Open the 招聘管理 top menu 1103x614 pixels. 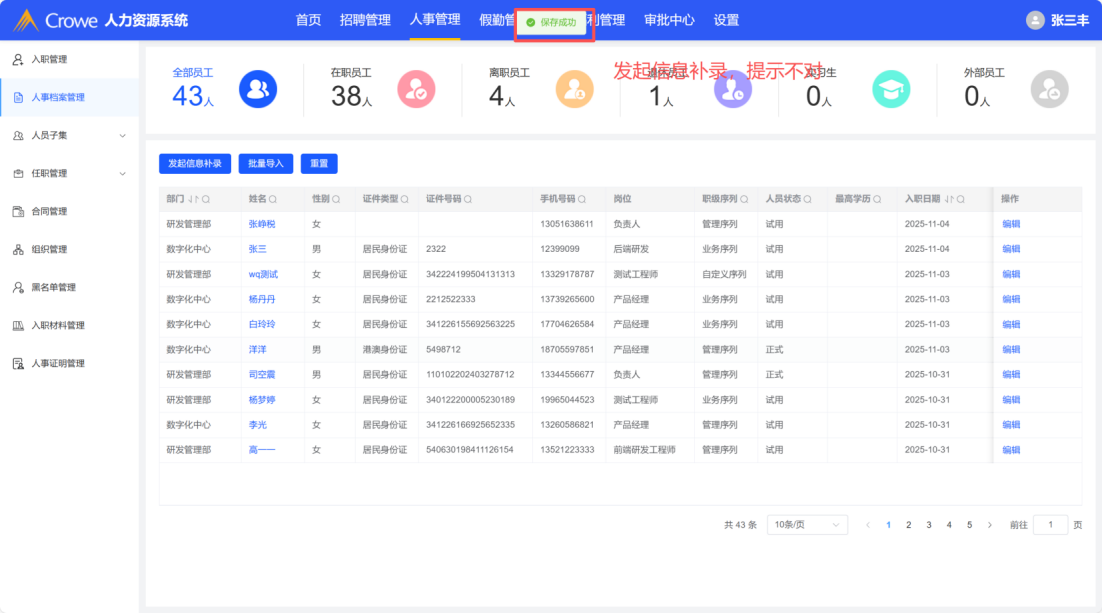pos(365,20)
